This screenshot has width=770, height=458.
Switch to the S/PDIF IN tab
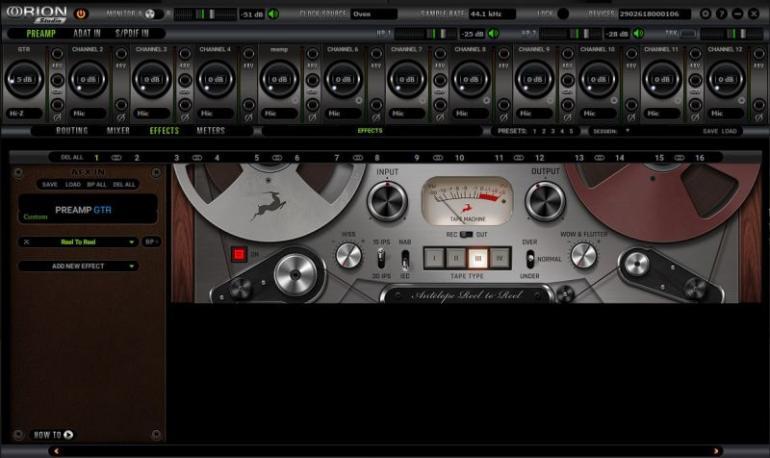(132, 33)
